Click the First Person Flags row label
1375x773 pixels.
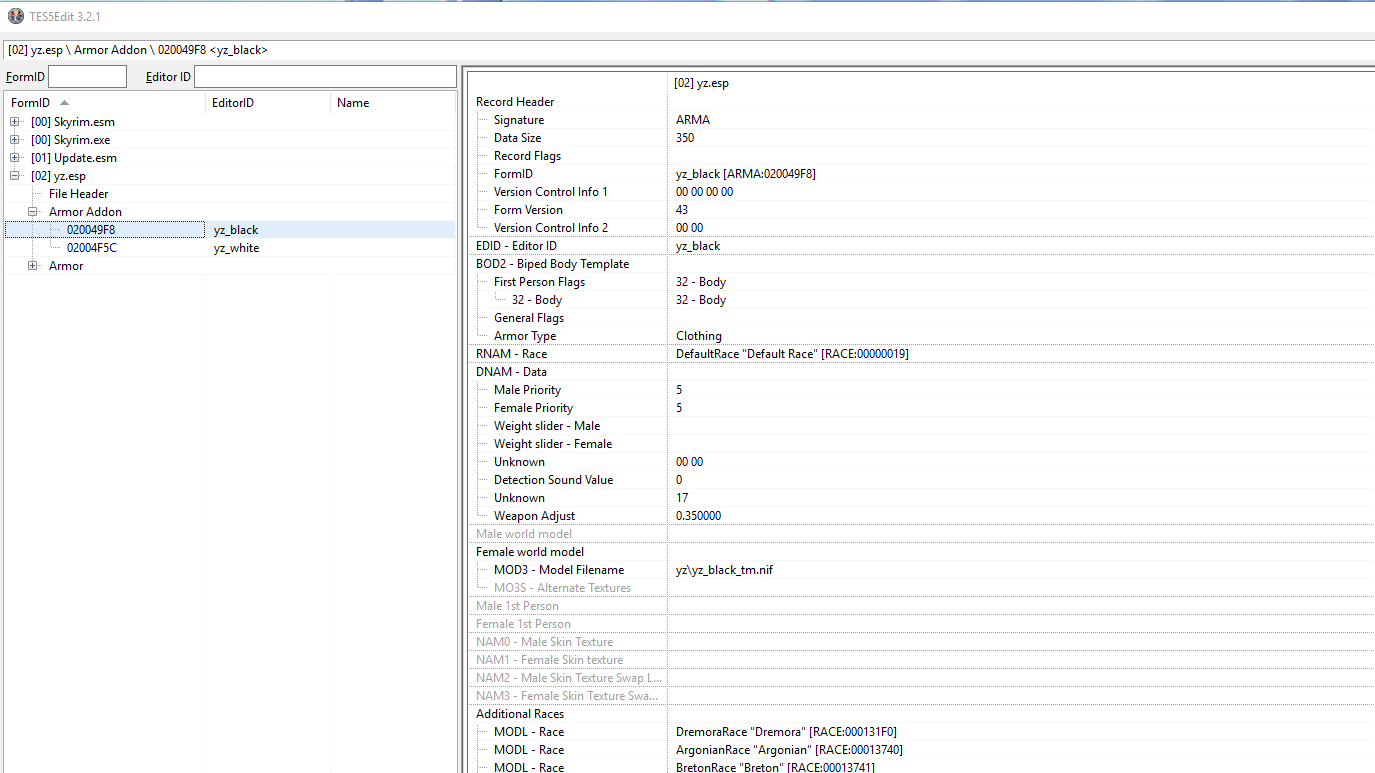[x=539, y=282]
